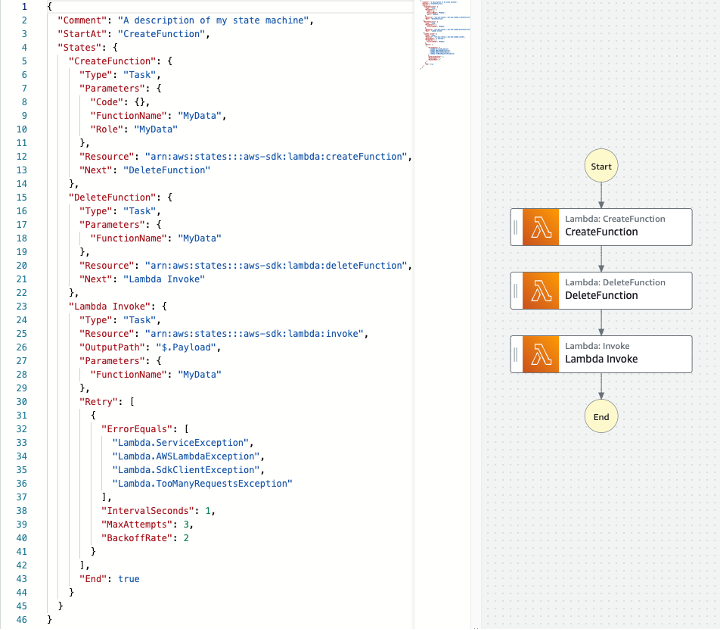Click line number 1 in the gutter
This screenshot has width=720, height=630.
(x=24, y=6)
